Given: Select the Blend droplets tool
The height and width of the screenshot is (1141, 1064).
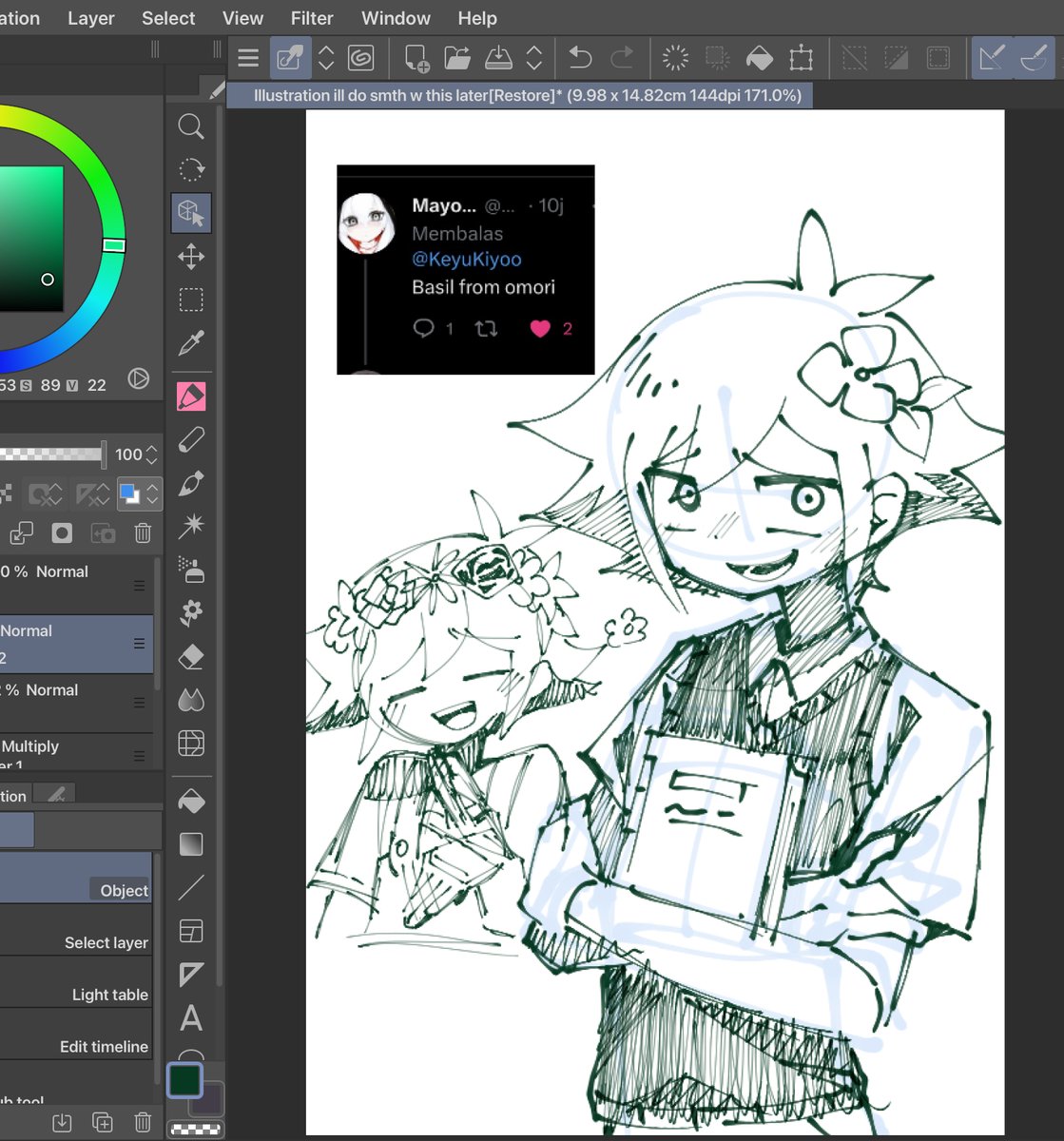Looking at the screenshot, I should click(191, 701).
